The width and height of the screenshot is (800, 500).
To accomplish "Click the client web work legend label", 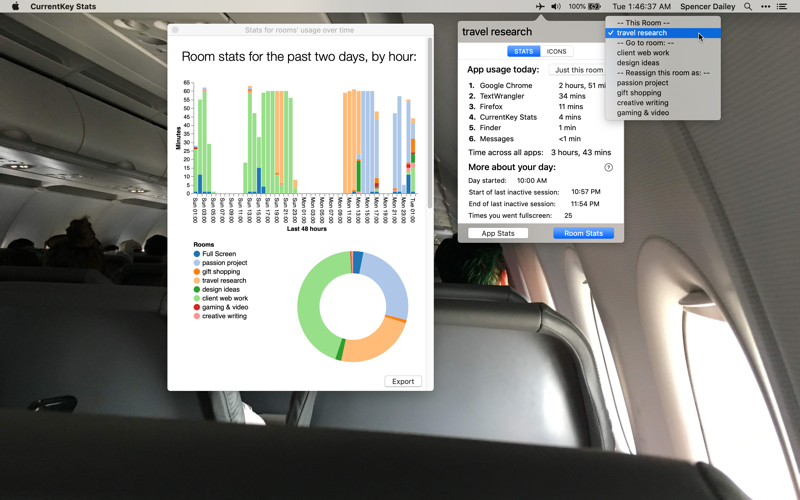I will point(225,298).
